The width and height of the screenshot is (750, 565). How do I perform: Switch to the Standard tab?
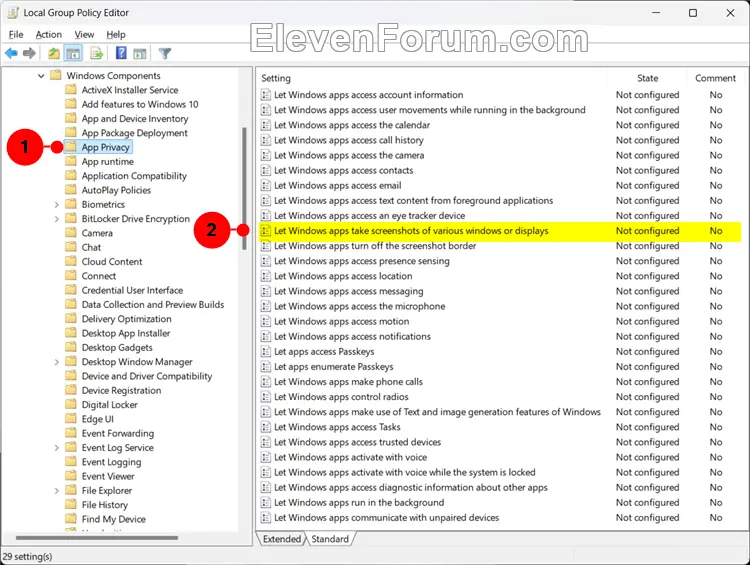coord(330,539)
